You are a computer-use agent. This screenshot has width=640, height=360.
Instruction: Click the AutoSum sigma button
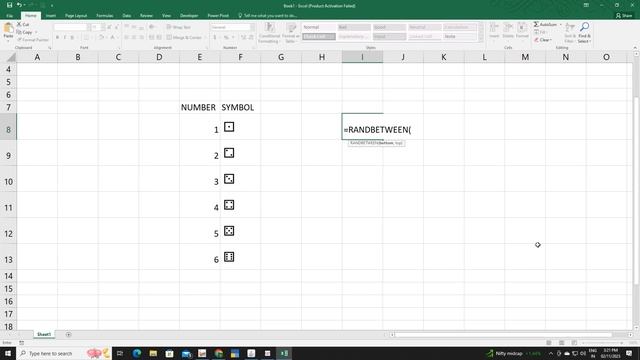[545, 24]
